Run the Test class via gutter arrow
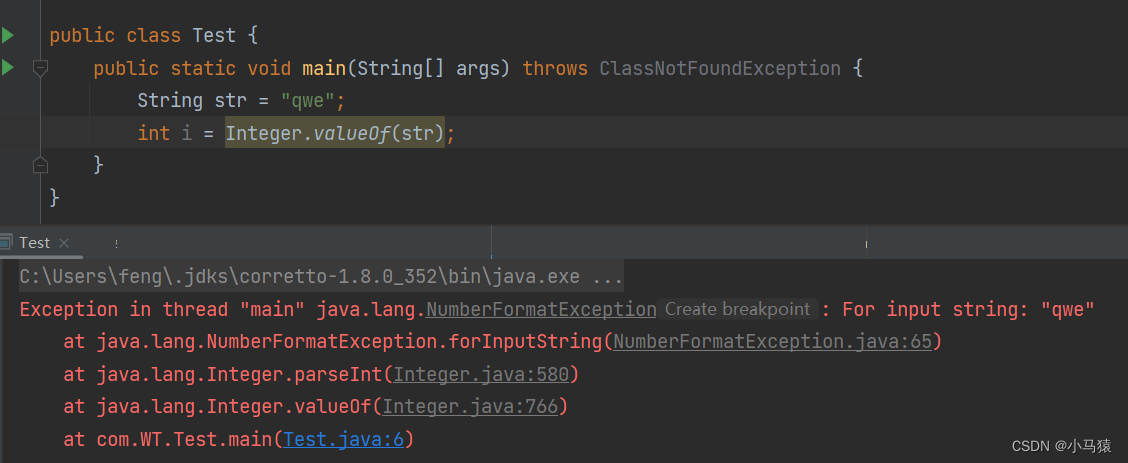The width and height of the screenshot is (1128, 463). point(7,35)
